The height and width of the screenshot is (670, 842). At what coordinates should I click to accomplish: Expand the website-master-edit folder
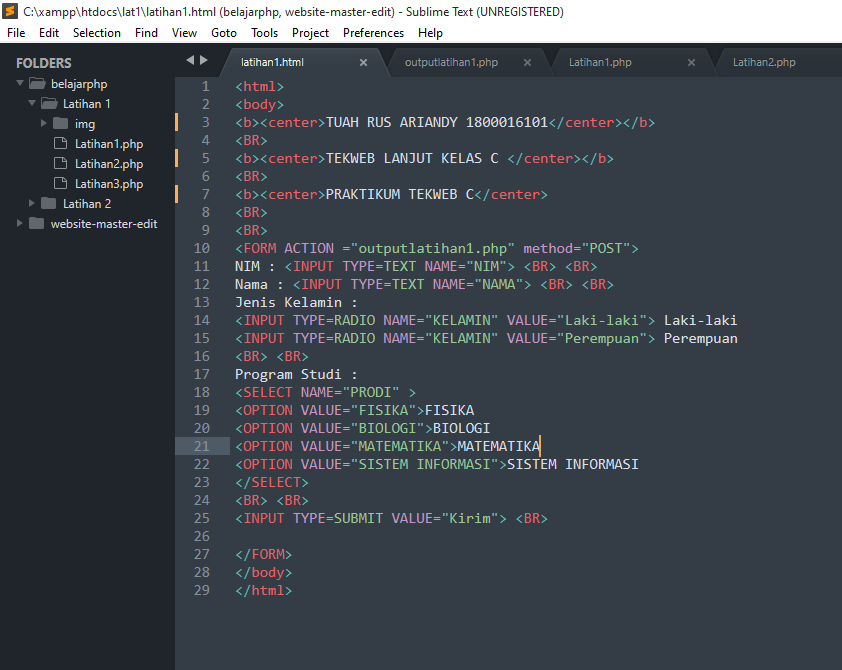click(20, 223)
